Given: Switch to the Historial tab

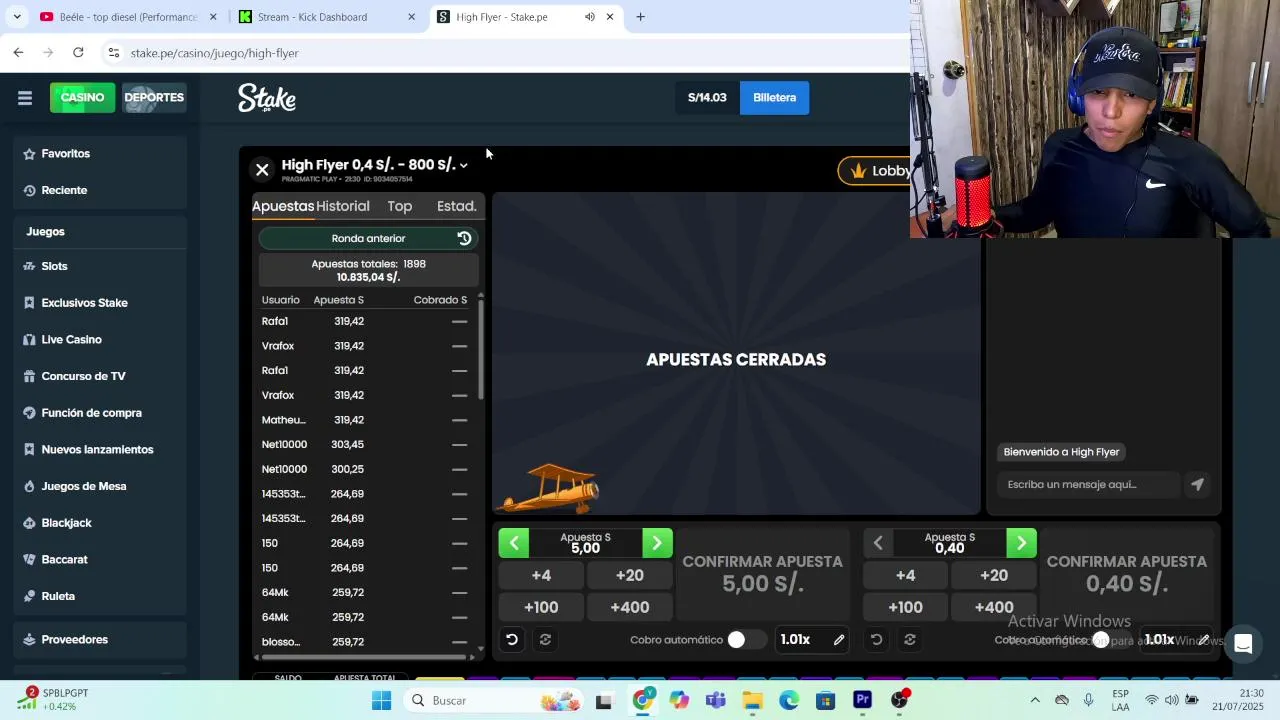Looking at the screenshot, I should (343, 206).
